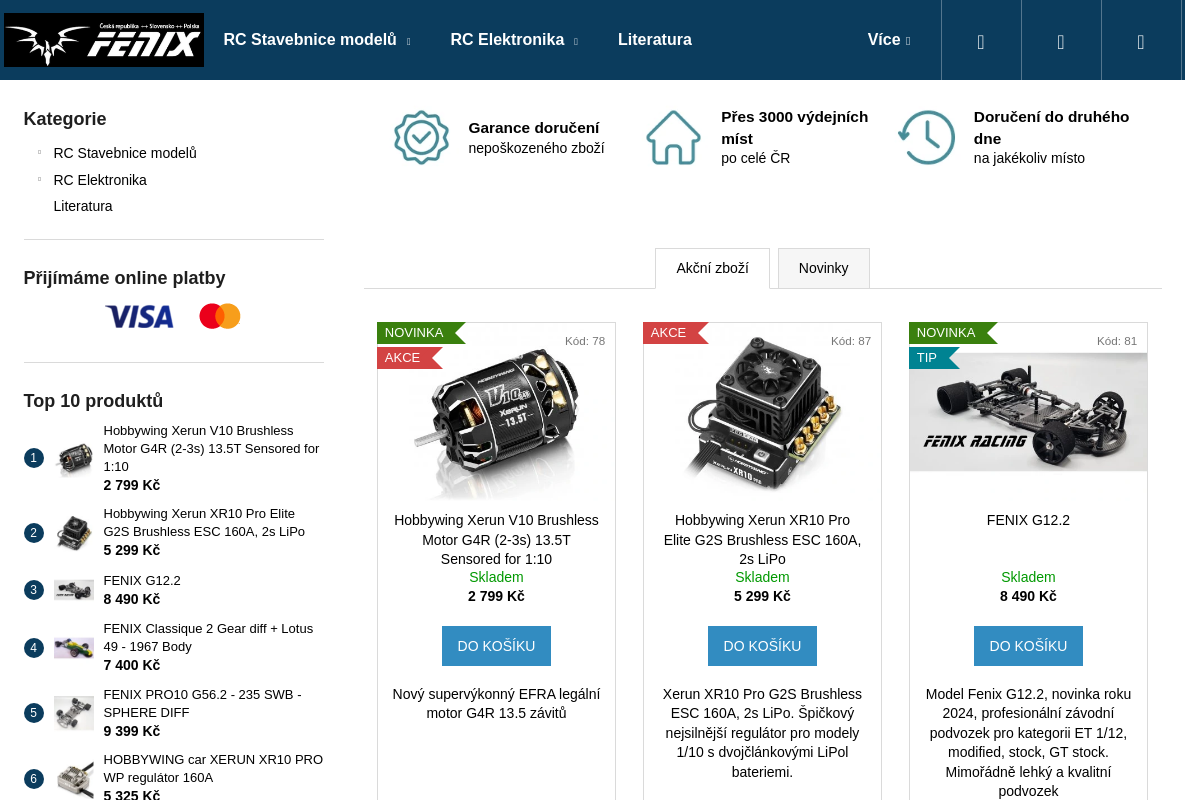1200x800 pixels.
Task: Click the clock icon for Doručení do druhého dne
Action: pyautogui.click(x=926, y=137)
